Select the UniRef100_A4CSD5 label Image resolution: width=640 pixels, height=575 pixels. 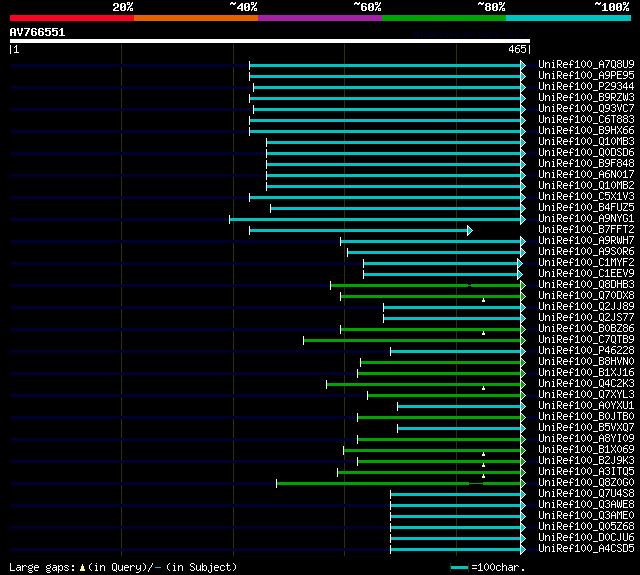(586, 549)
